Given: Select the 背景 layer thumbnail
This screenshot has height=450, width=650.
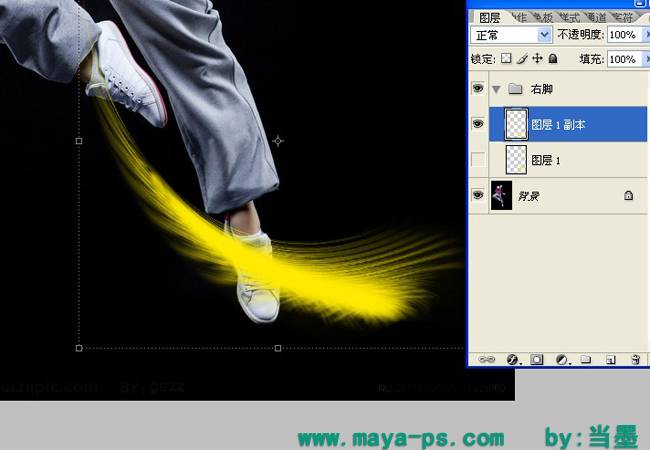Looking at the screenshot, I should pyautogui.click(x=501, y=195).
